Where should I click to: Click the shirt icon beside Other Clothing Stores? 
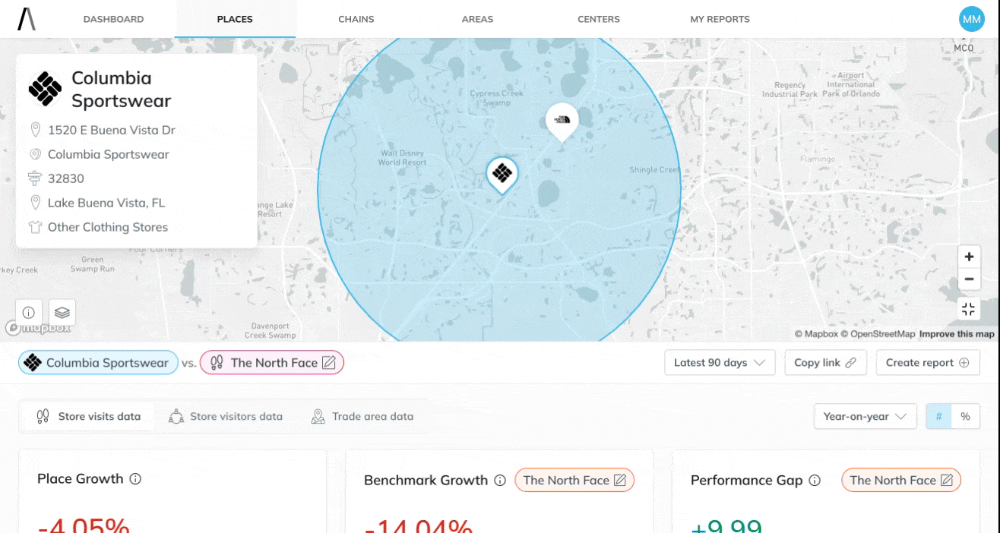(35, 227)
